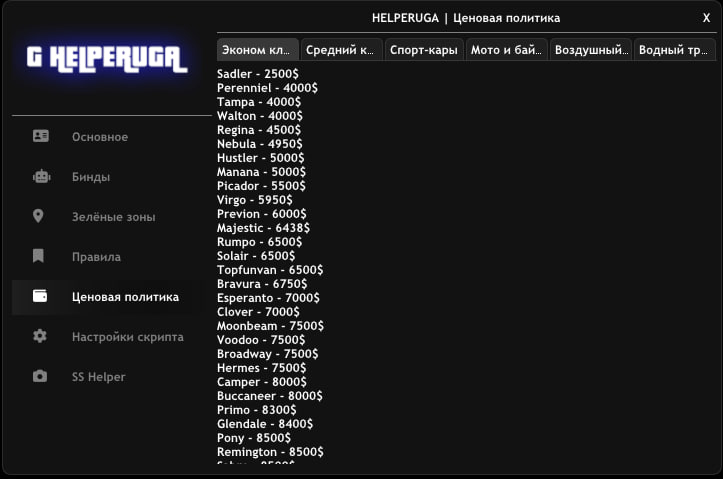Open the Правила section
The image size is (723, 479).
107,257
